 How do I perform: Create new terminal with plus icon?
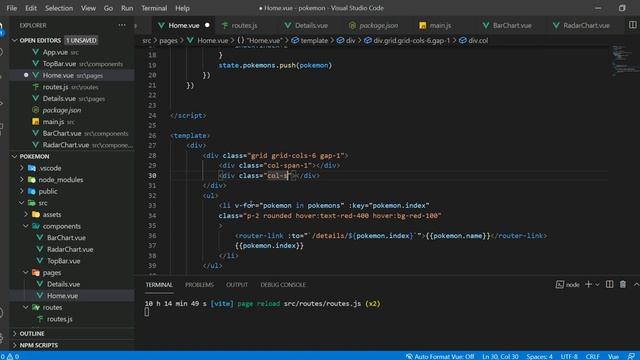tap(588, 284)
